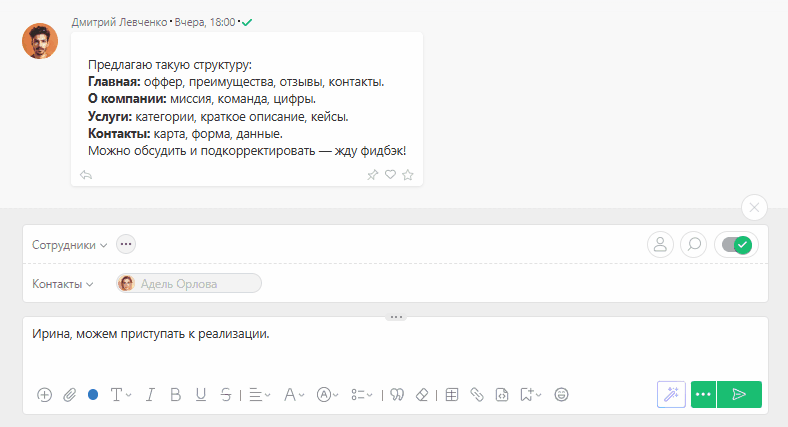Open the font color A dropdown
Screen dimensions: 788x427
[294, 395]
